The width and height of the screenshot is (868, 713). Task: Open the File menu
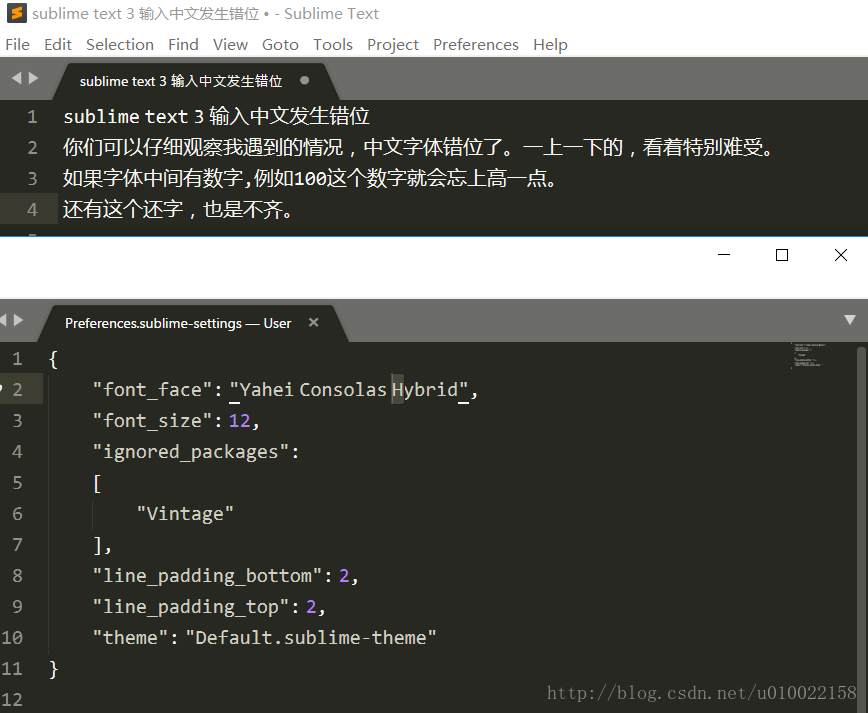18,44
